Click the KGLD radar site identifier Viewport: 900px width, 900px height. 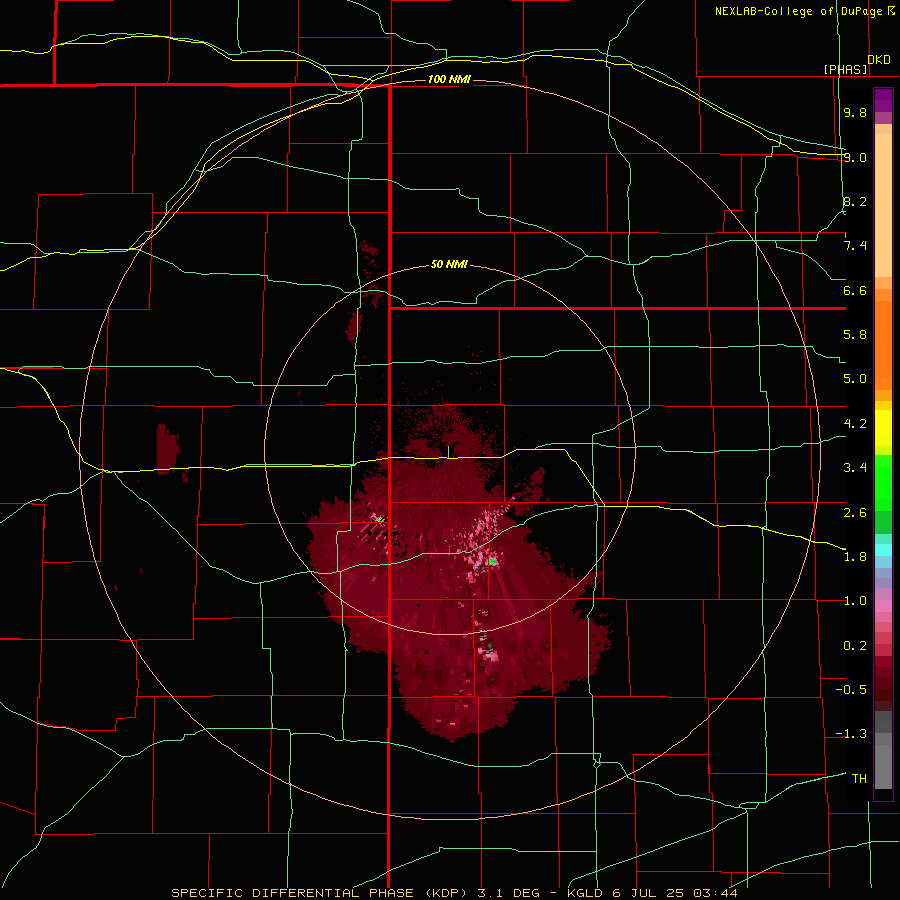(x=584, y=893)
